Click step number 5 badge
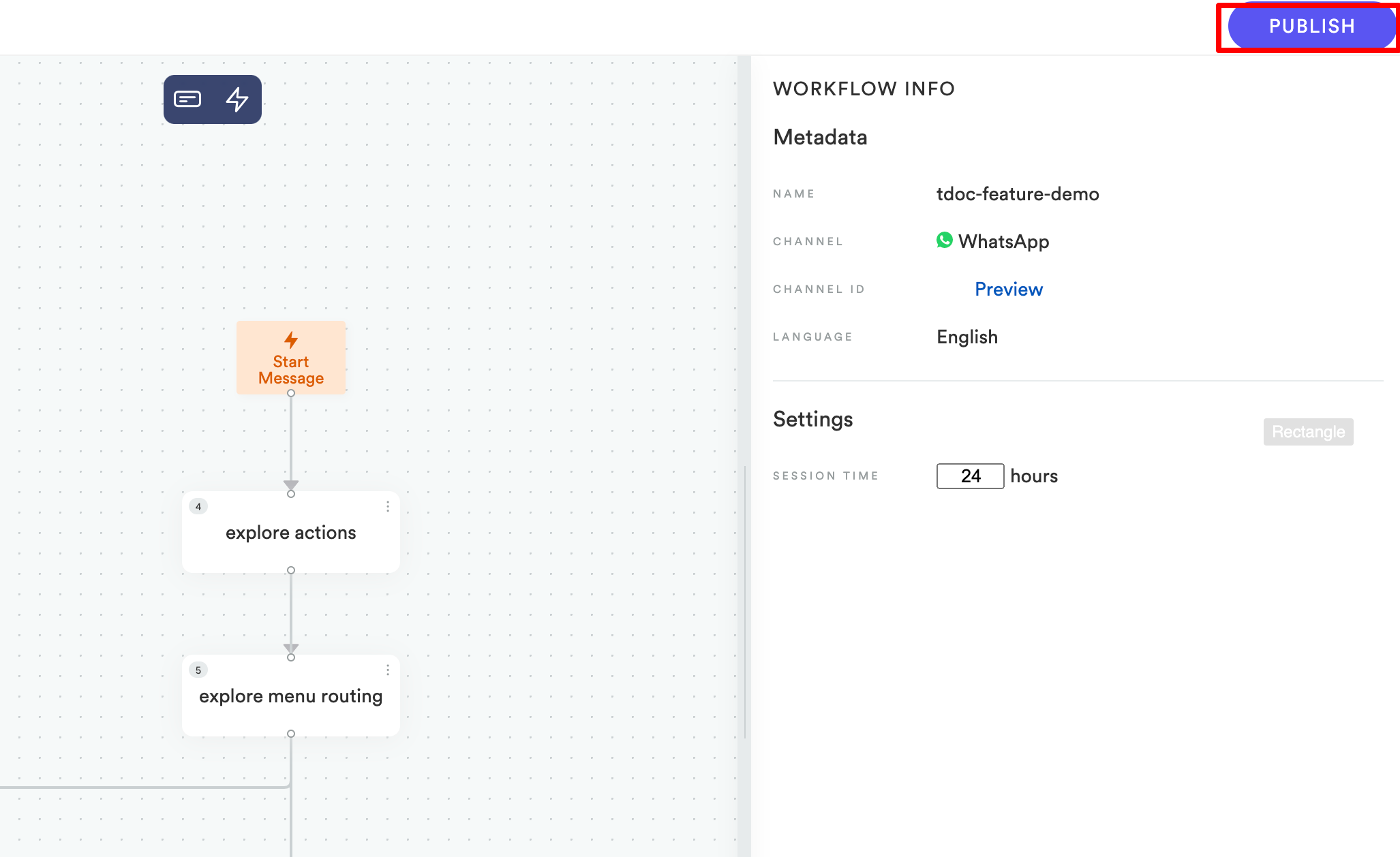The width and height of the screenshot is (1400, 857). 198,670
